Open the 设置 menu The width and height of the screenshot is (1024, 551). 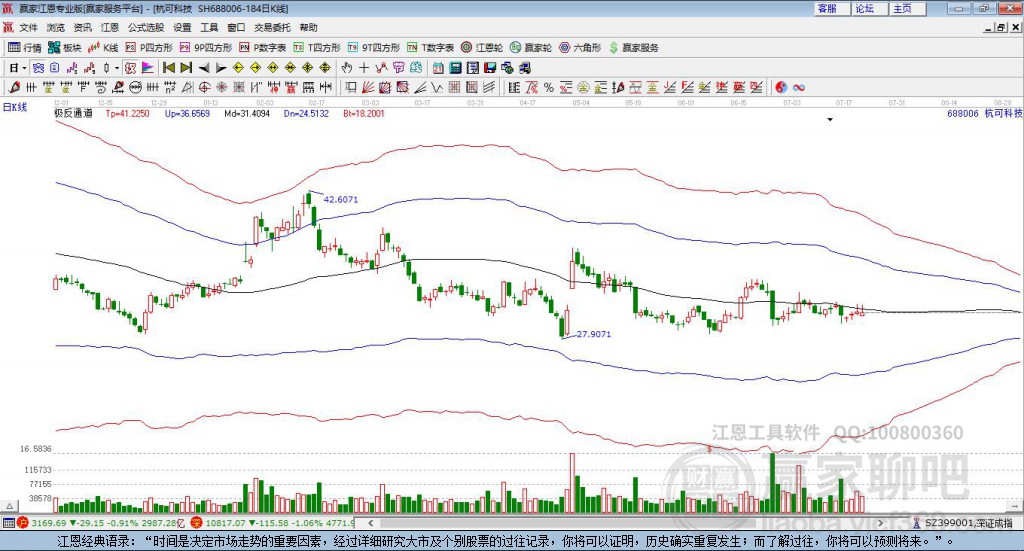click(x=182, y=27)
